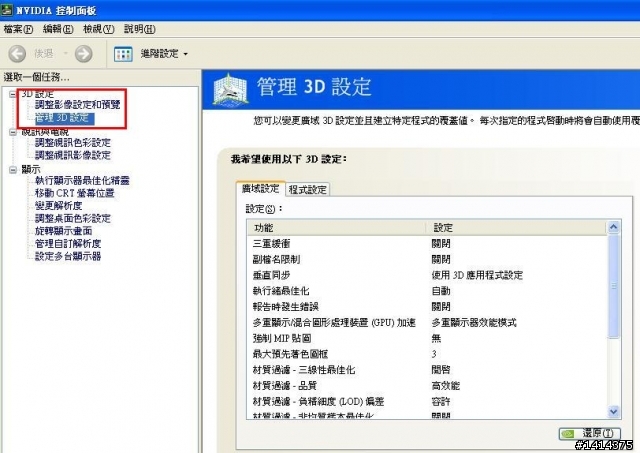The height and width of the screenshot is (453, 640).
Task: Select the 最大預先著色圖框 row
Action: 427,354
